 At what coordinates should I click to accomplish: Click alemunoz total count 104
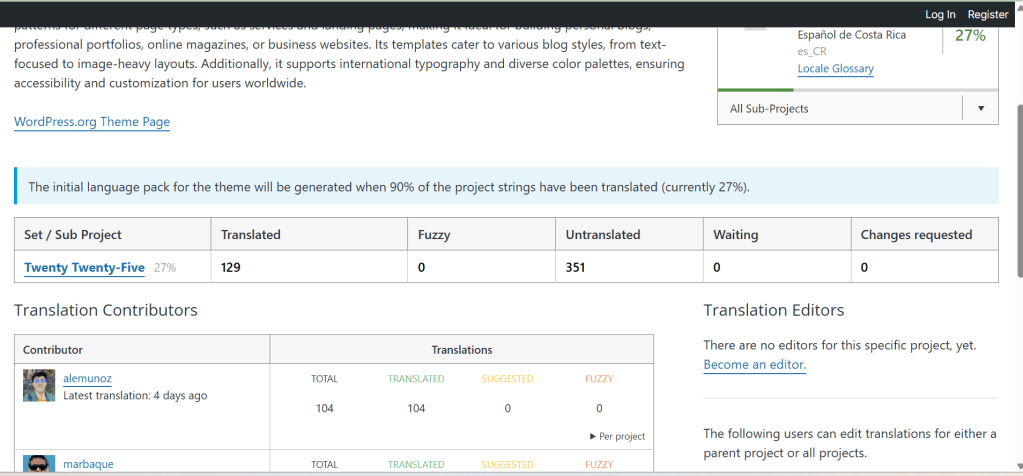[325, 408]
